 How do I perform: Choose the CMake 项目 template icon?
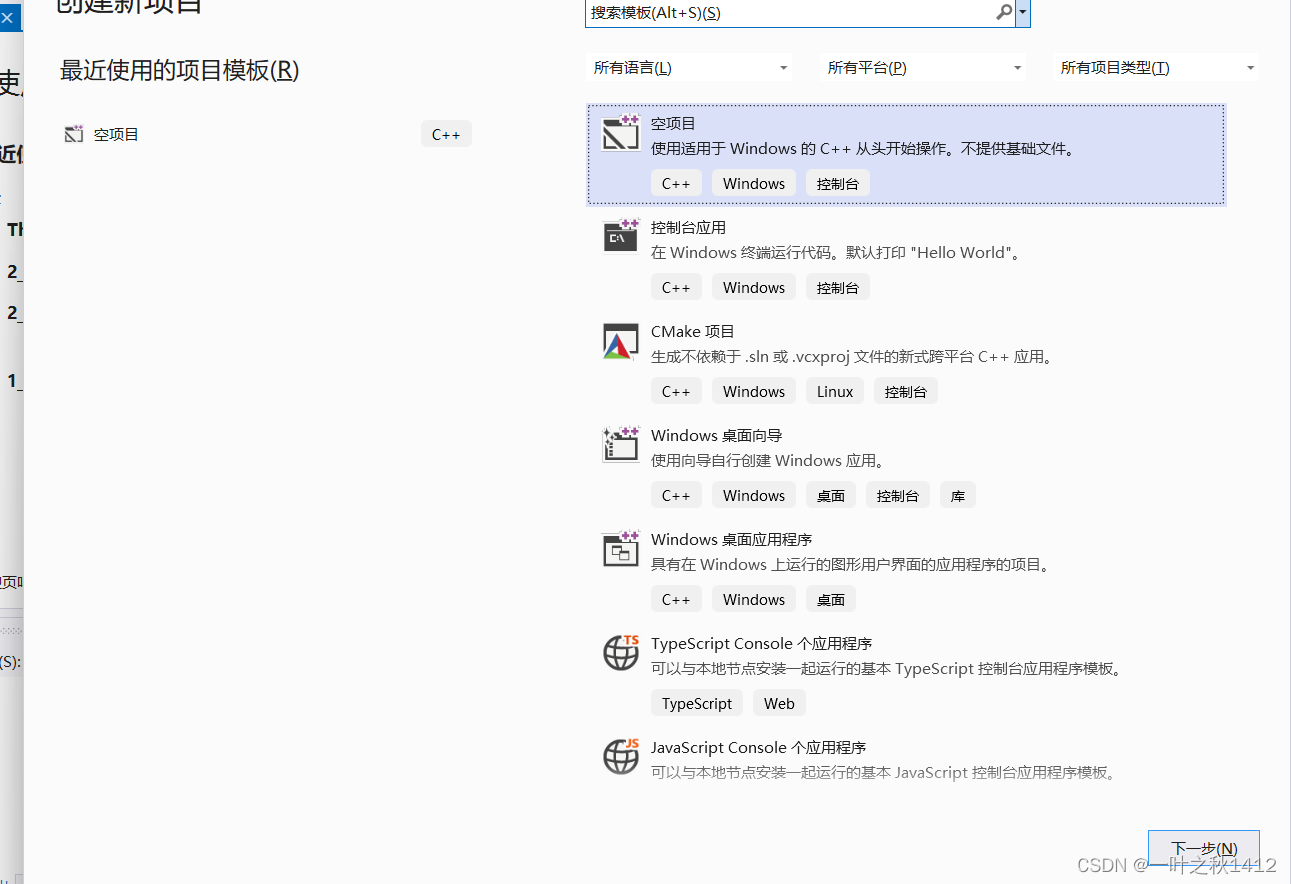pyautogui.click(x=620, y=341)
